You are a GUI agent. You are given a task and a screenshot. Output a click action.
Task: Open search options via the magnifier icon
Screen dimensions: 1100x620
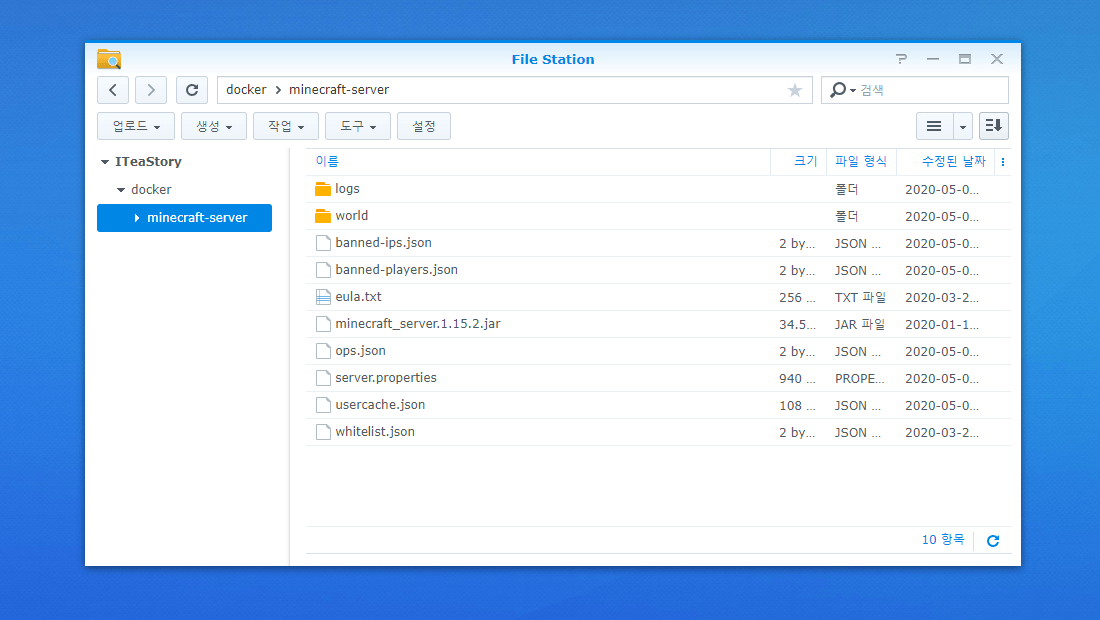tap(841, 90)
